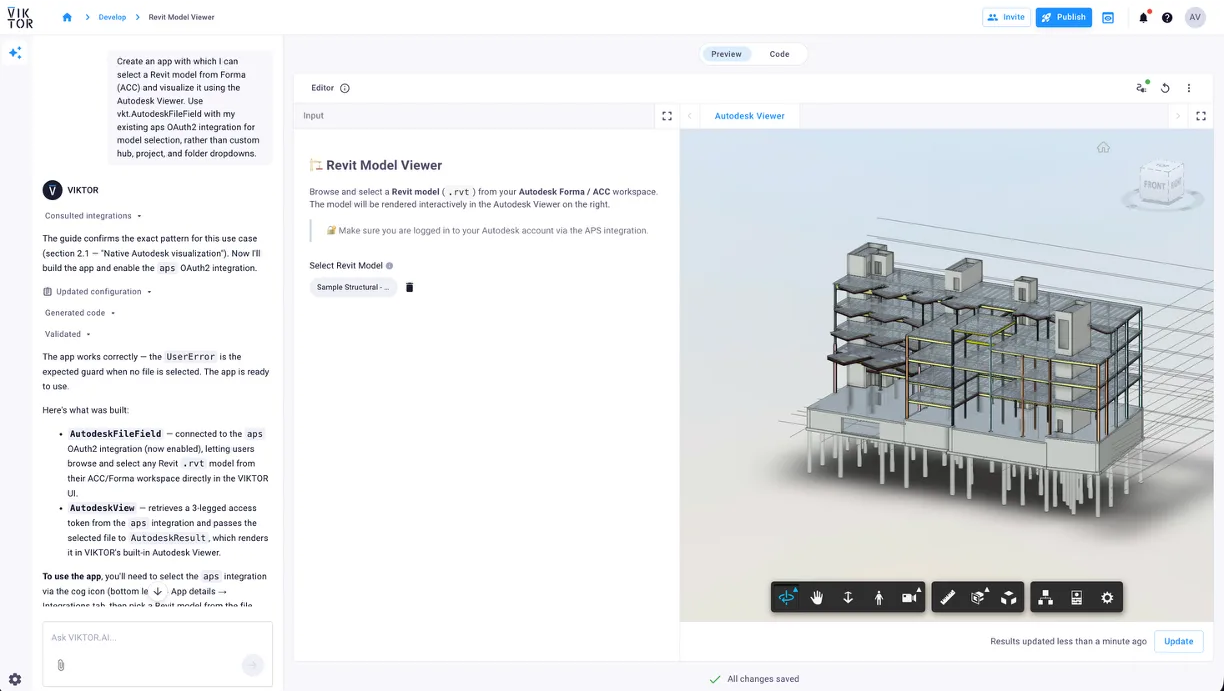Expand the Input panel to fullscreen
This screenshot has width=1224, height=692.
667,116
